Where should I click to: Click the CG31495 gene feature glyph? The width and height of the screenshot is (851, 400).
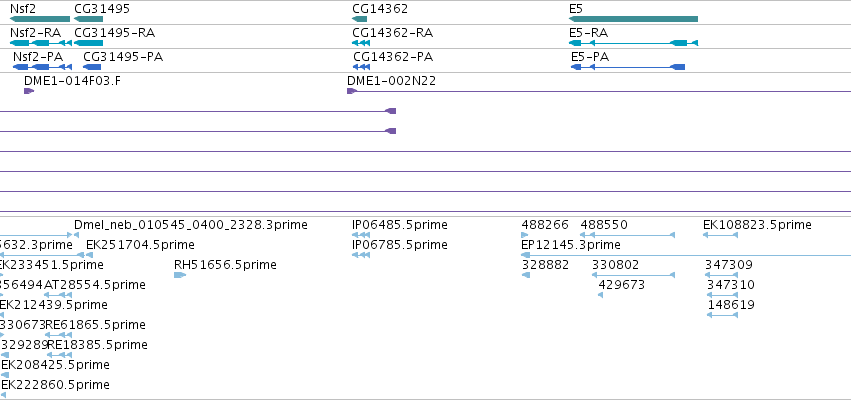(x=88, y=19)
